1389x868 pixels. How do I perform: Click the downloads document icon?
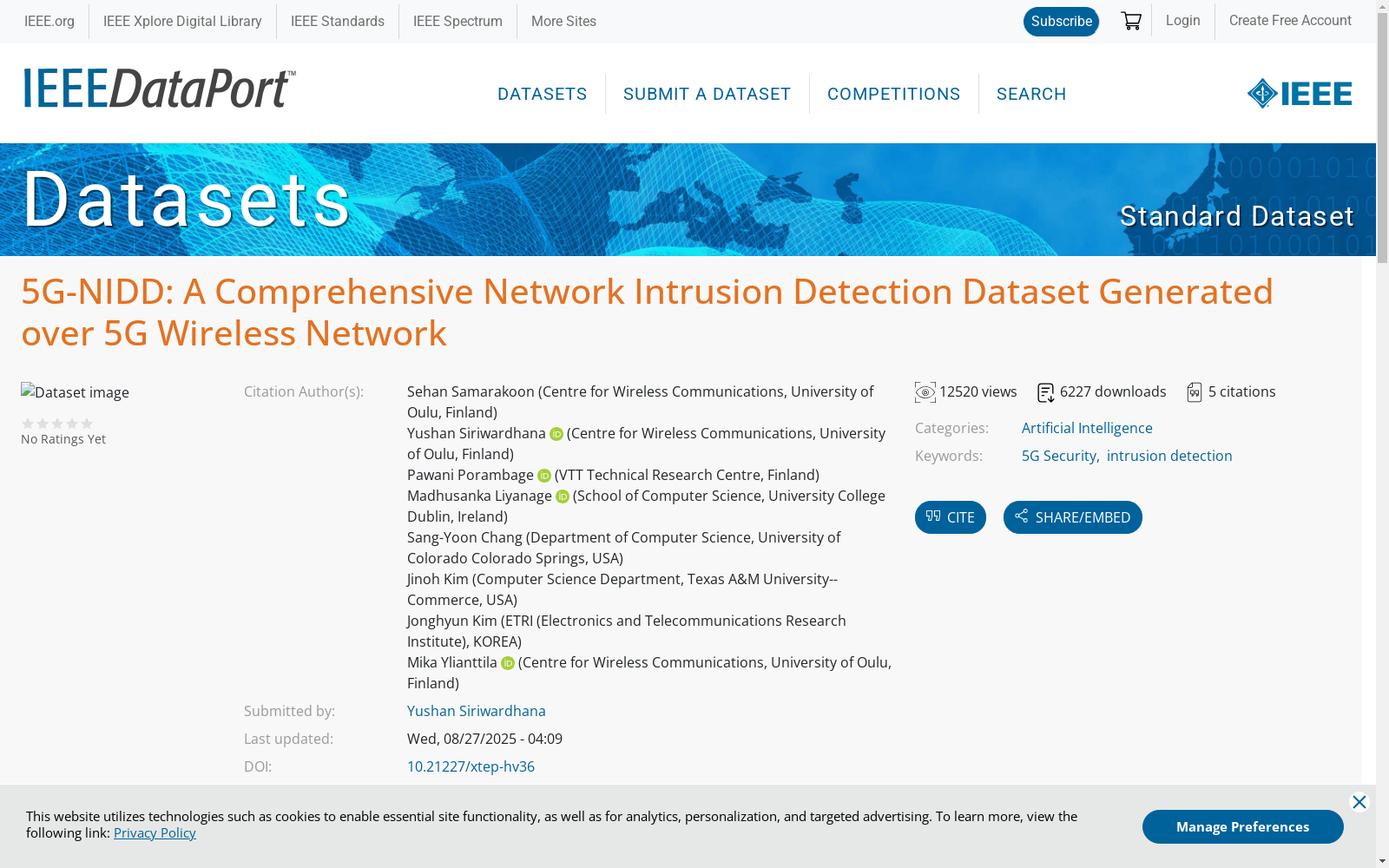(1046, 393)
